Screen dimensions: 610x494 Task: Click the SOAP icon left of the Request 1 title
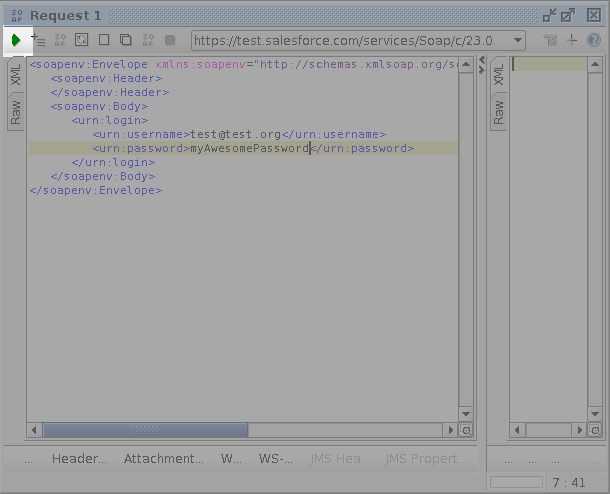pyautogui.click(x=17, y=16)
